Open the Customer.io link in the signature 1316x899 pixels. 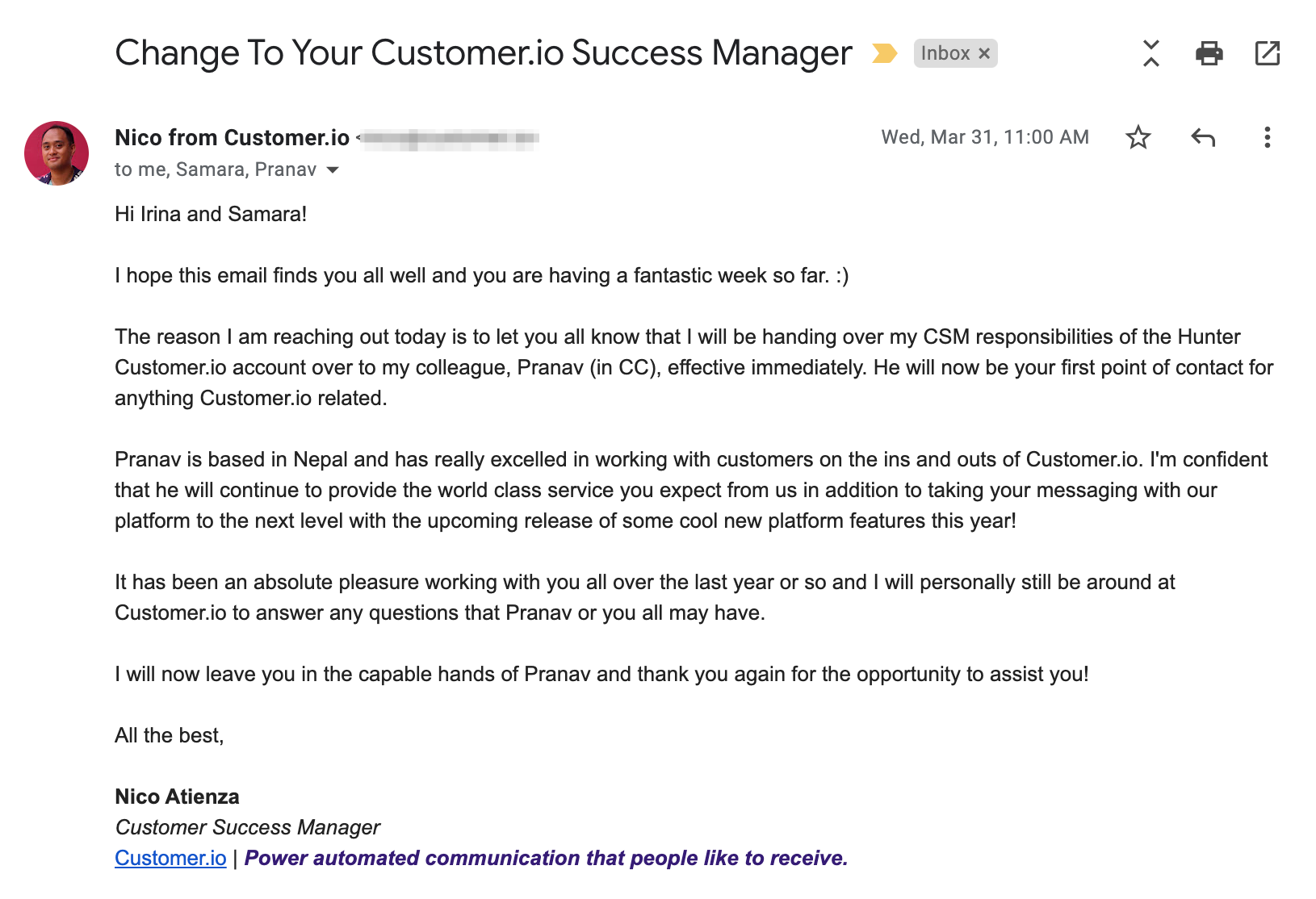[170, 858]
